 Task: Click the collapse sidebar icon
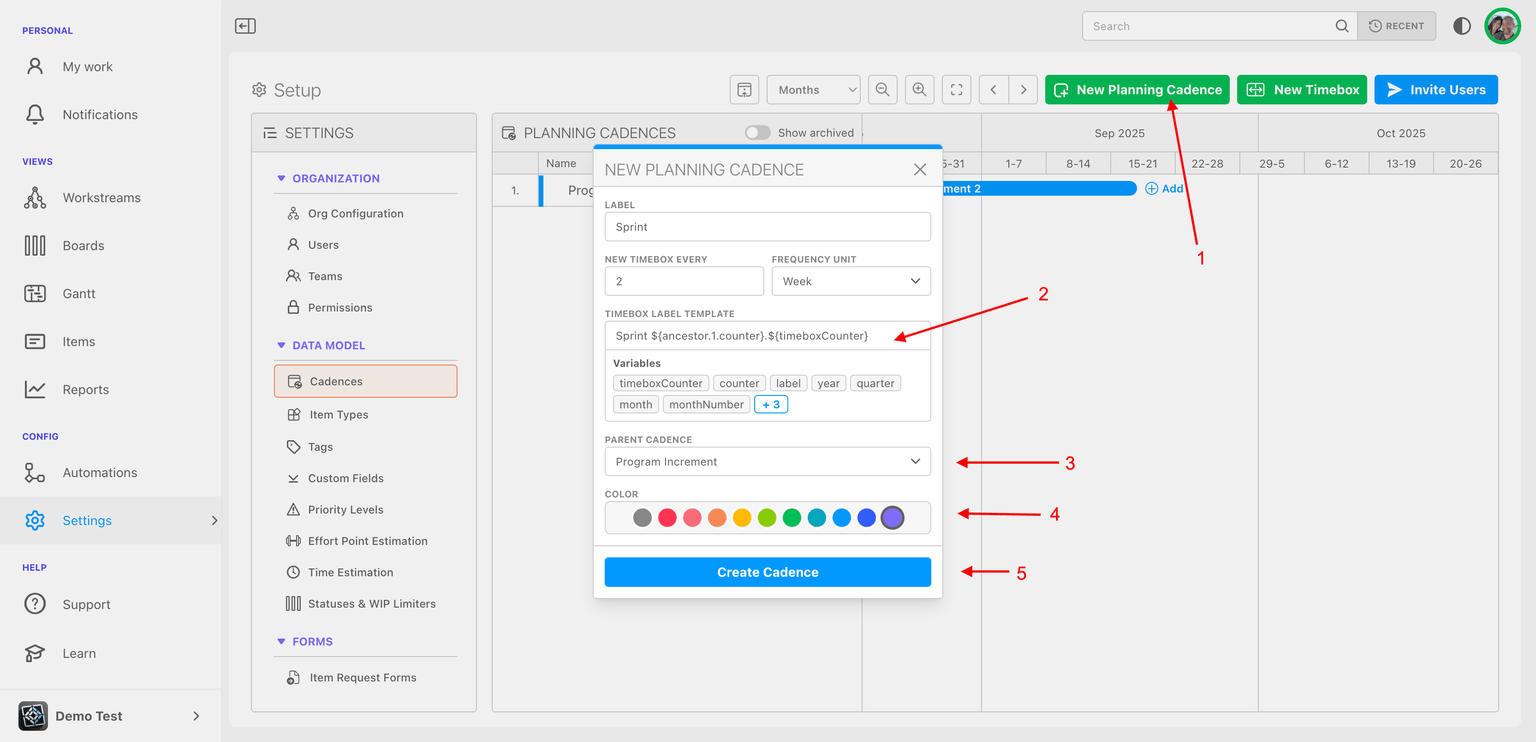(245, 26)
